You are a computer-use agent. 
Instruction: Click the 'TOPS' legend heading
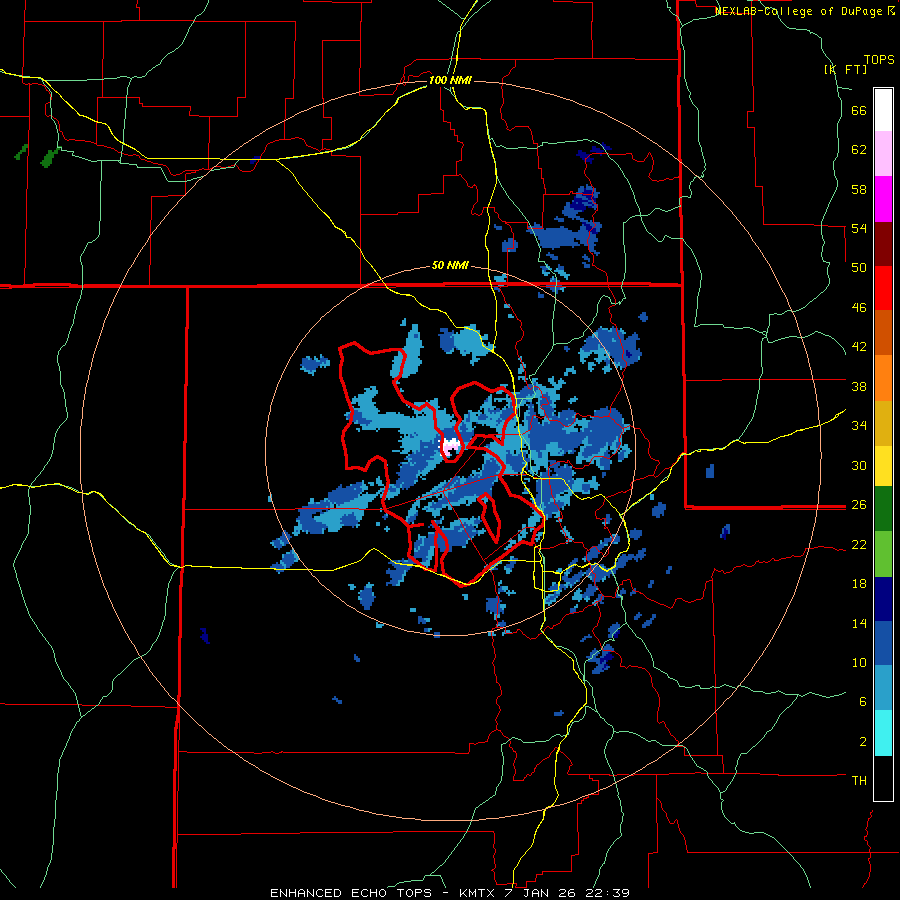[879, 60]
